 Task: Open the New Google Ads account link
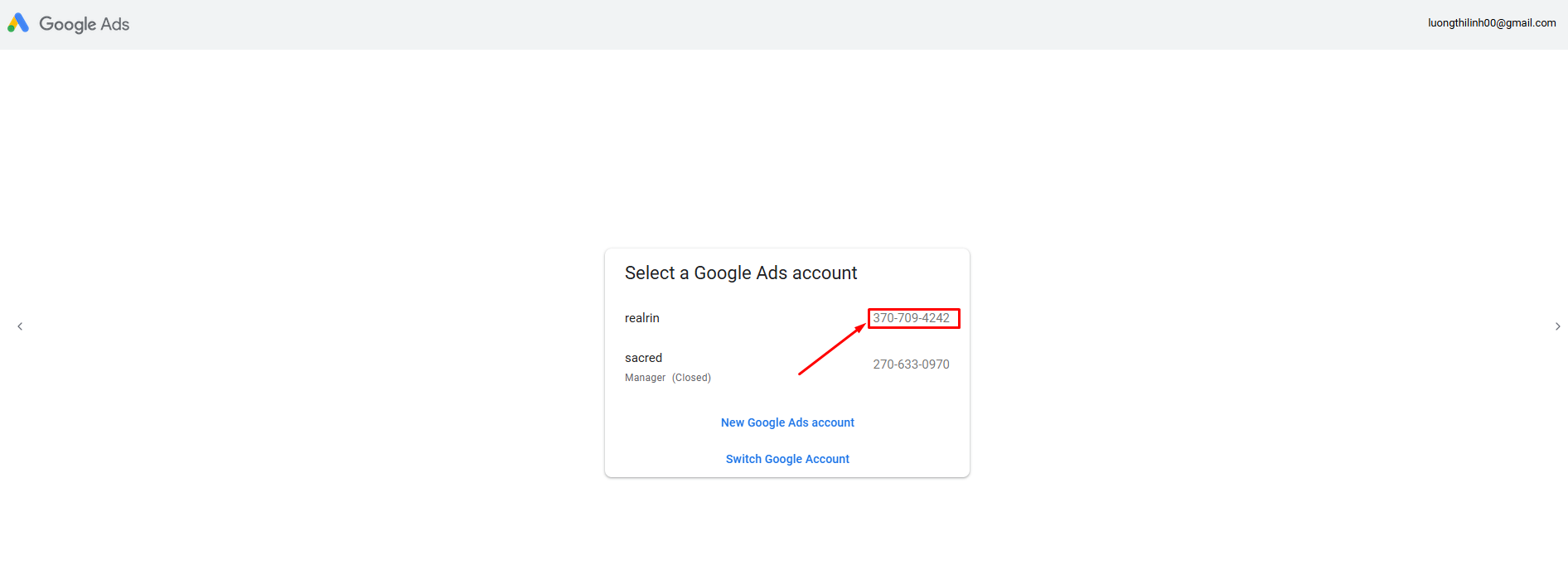[787, 422]
